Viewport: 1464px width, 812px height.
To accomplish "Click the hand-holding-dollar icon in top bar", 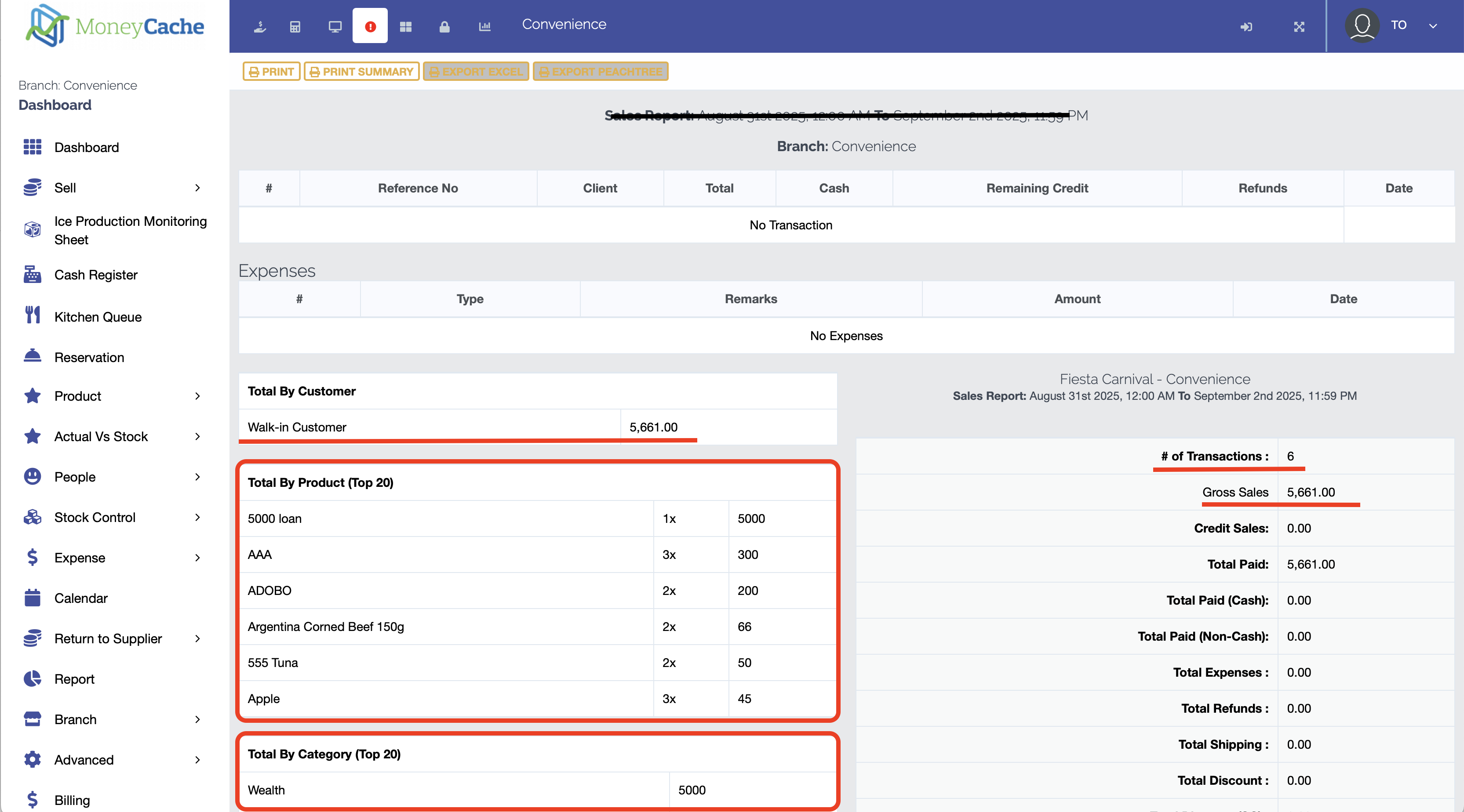I will pos(260,26).
